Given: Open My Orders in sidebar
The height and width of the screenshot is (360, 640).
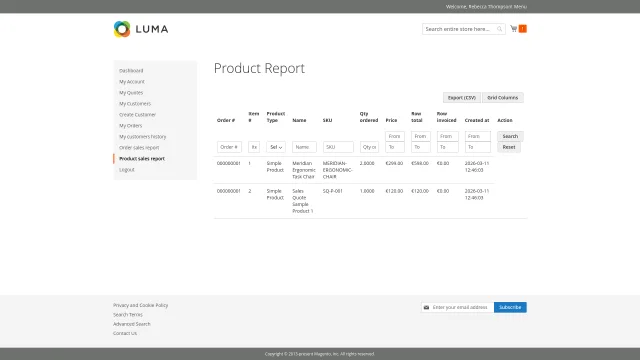Looking at the screenshot, I should tap(131, 126).
